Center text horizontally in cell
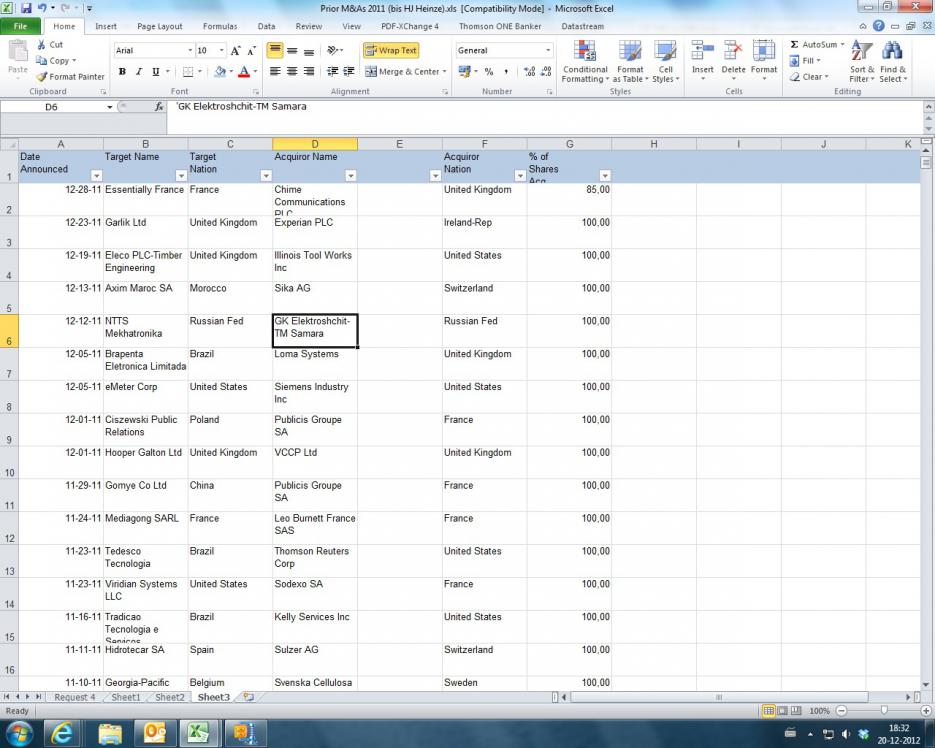 point(292,72)
